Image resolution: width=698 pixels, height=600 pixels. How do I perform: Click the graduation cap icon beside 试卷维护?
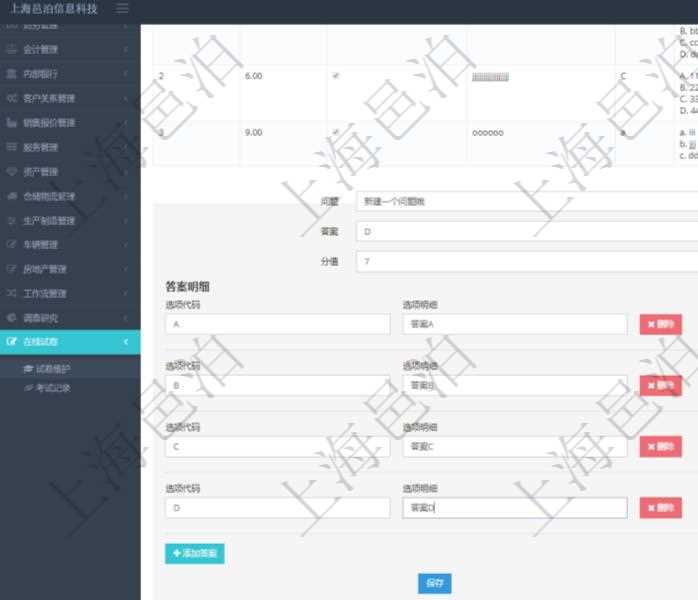click(28, 369)
